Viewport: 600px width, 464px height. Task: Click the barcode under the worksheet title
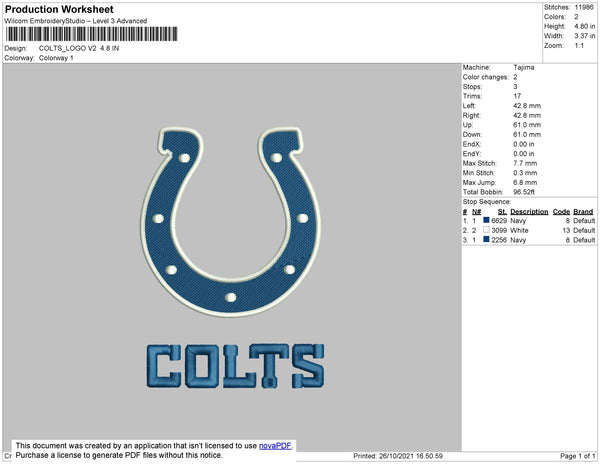point(91,34)
